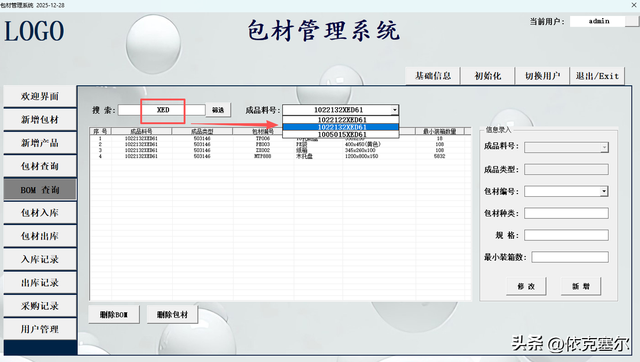Screen dimensions: 640x362
Task: Open 用户管理 page
Action: coord(40,329)
